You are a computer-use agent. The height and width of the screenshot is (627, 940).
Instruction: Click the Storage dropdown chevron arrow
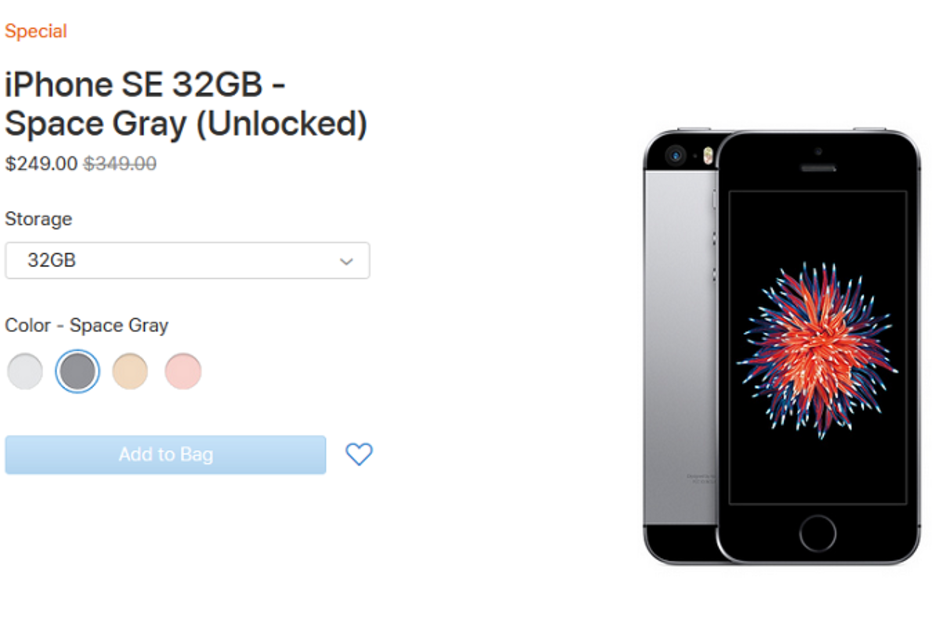pos(346,261)
